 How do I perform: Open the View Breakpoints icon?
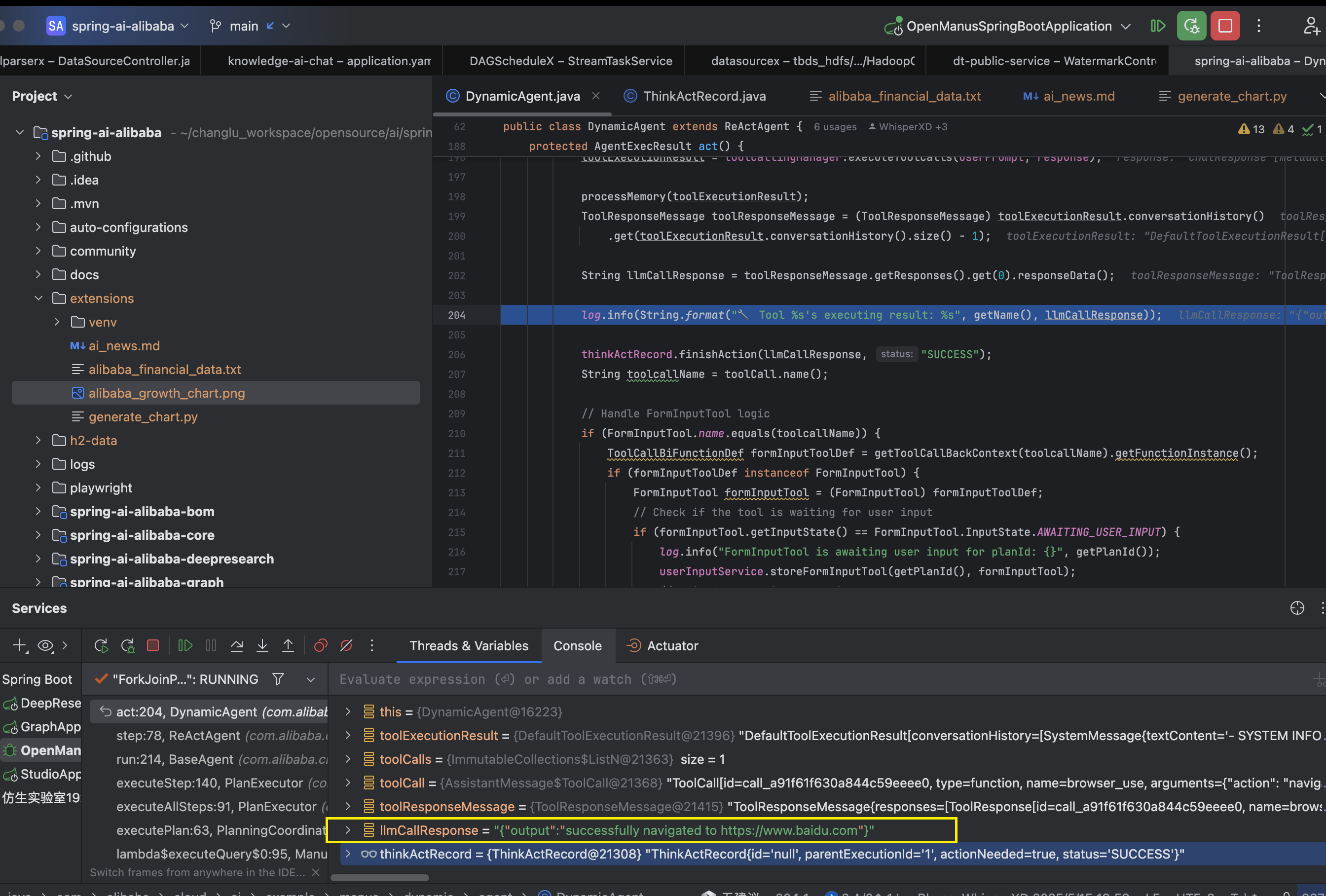[321, 645]
